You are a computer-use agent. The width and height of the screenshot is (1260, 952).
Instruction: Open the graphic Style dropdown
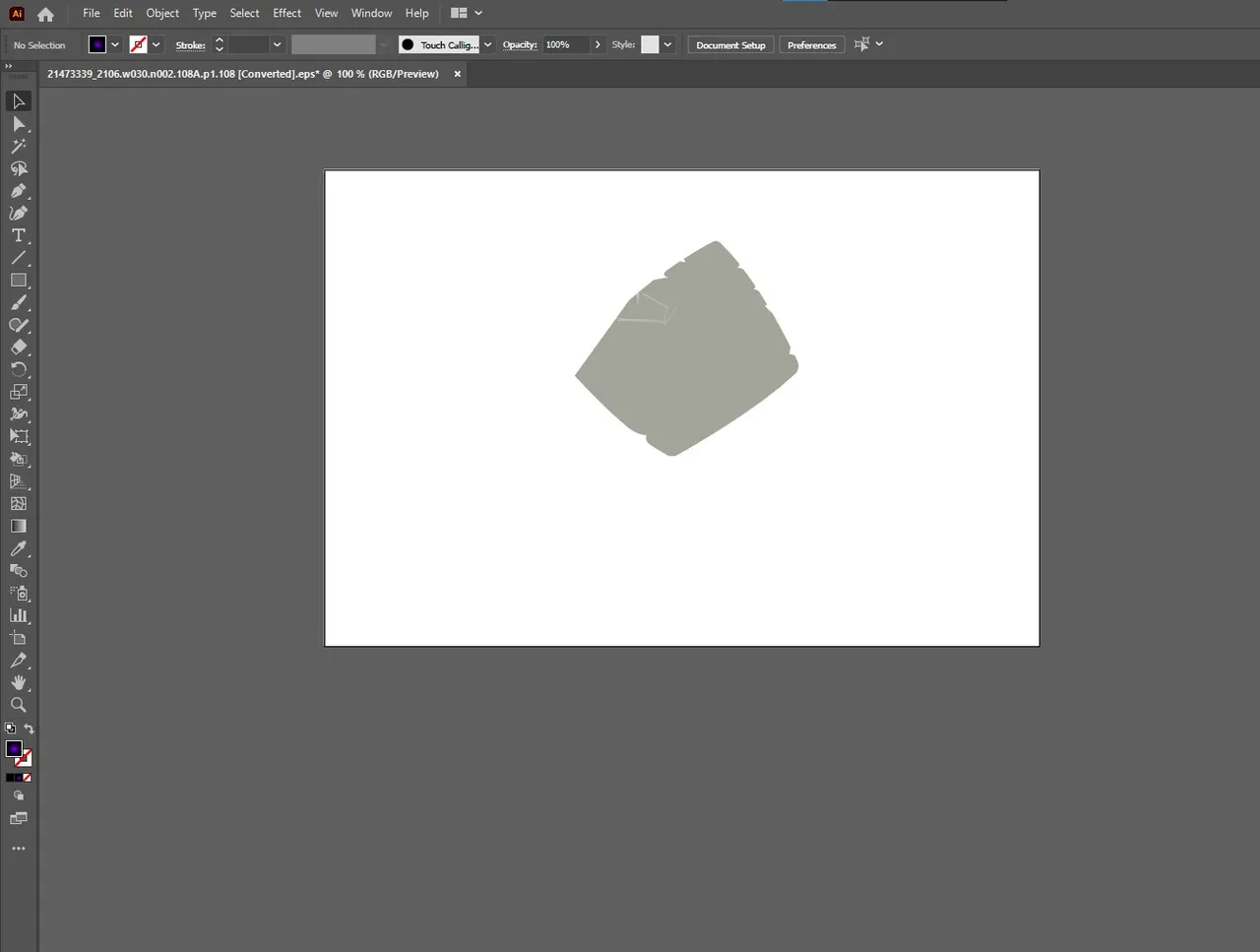[667, 44]
